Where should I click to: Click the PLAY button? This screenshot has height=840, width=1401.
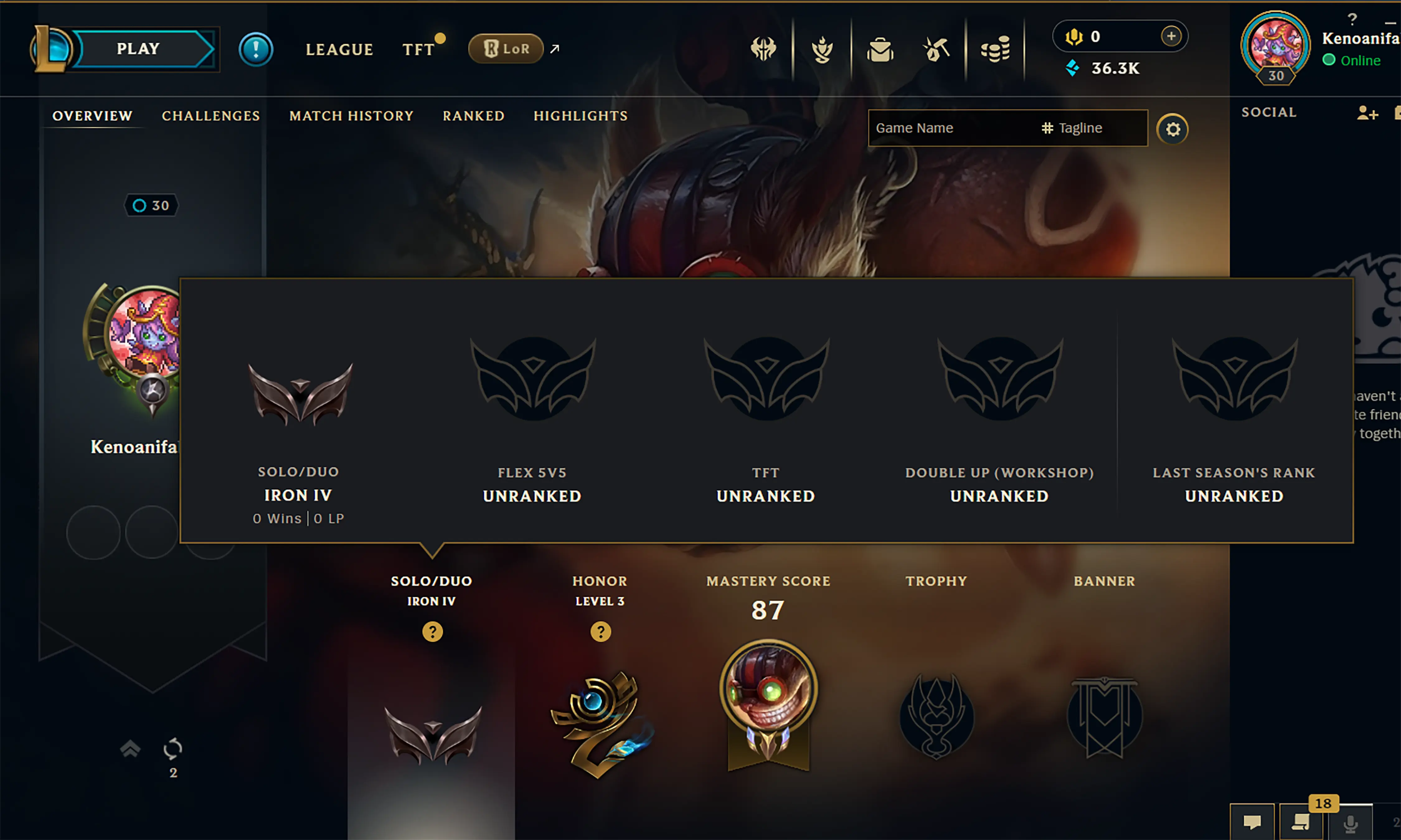click(138, 49)
